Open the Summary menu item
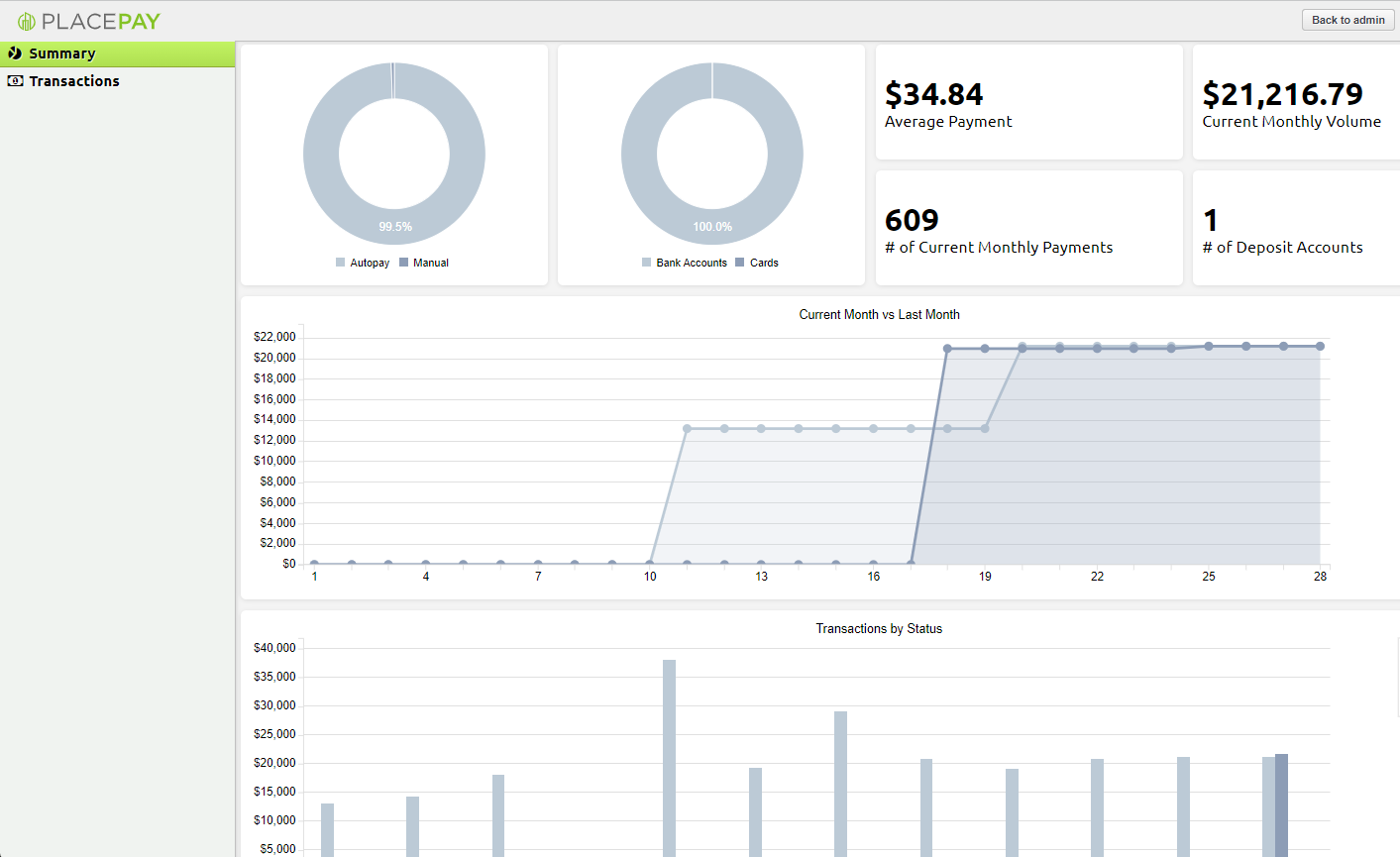 (x=118, y=54)
